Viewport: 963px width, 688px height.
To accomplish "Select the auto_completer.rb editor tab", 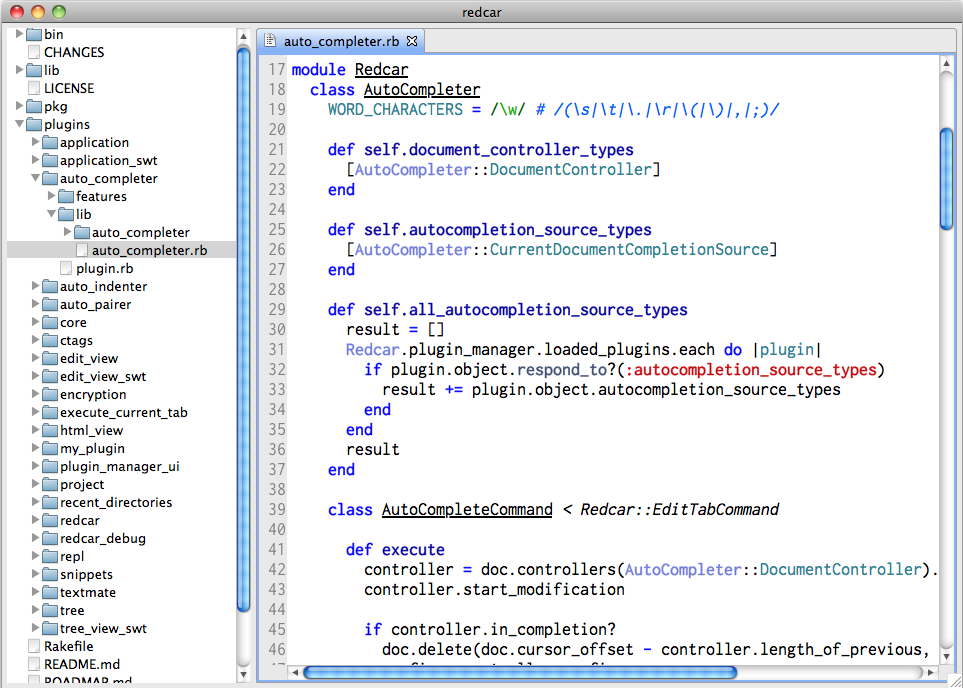I will pyautogui.click(x=341, y=41).
